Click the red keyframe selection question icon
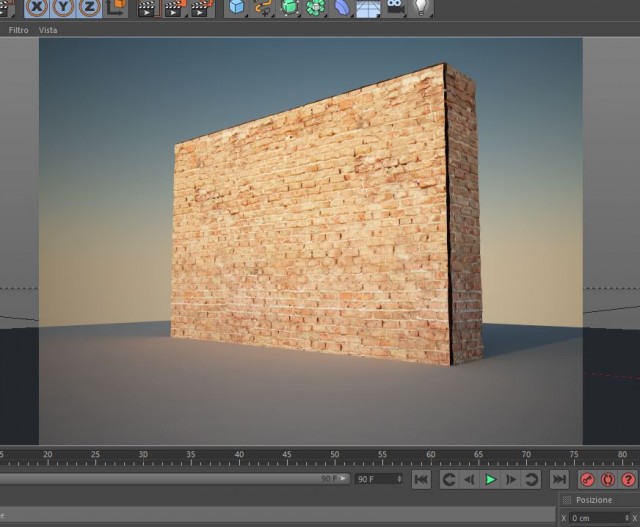This screenshot has width=640, height=527. 629,480
